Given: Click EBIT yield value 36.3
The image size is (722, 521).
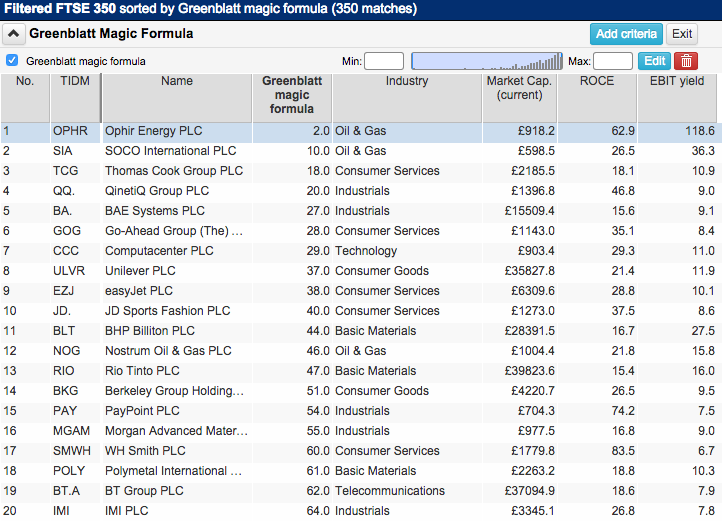Looking at the screenshot, I should click(703, 151).
